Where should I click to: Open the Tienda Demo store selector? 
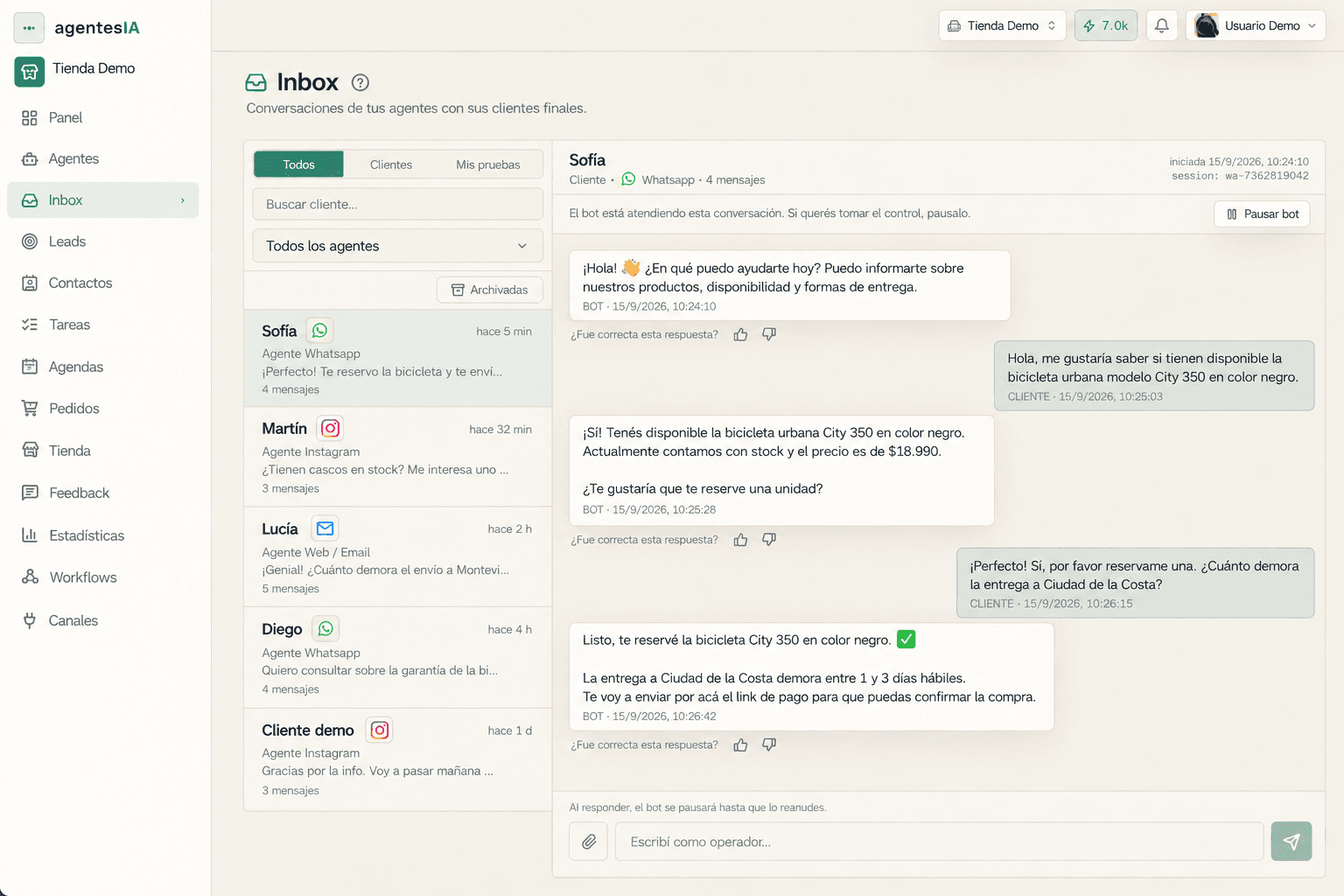coord(1003,25)
